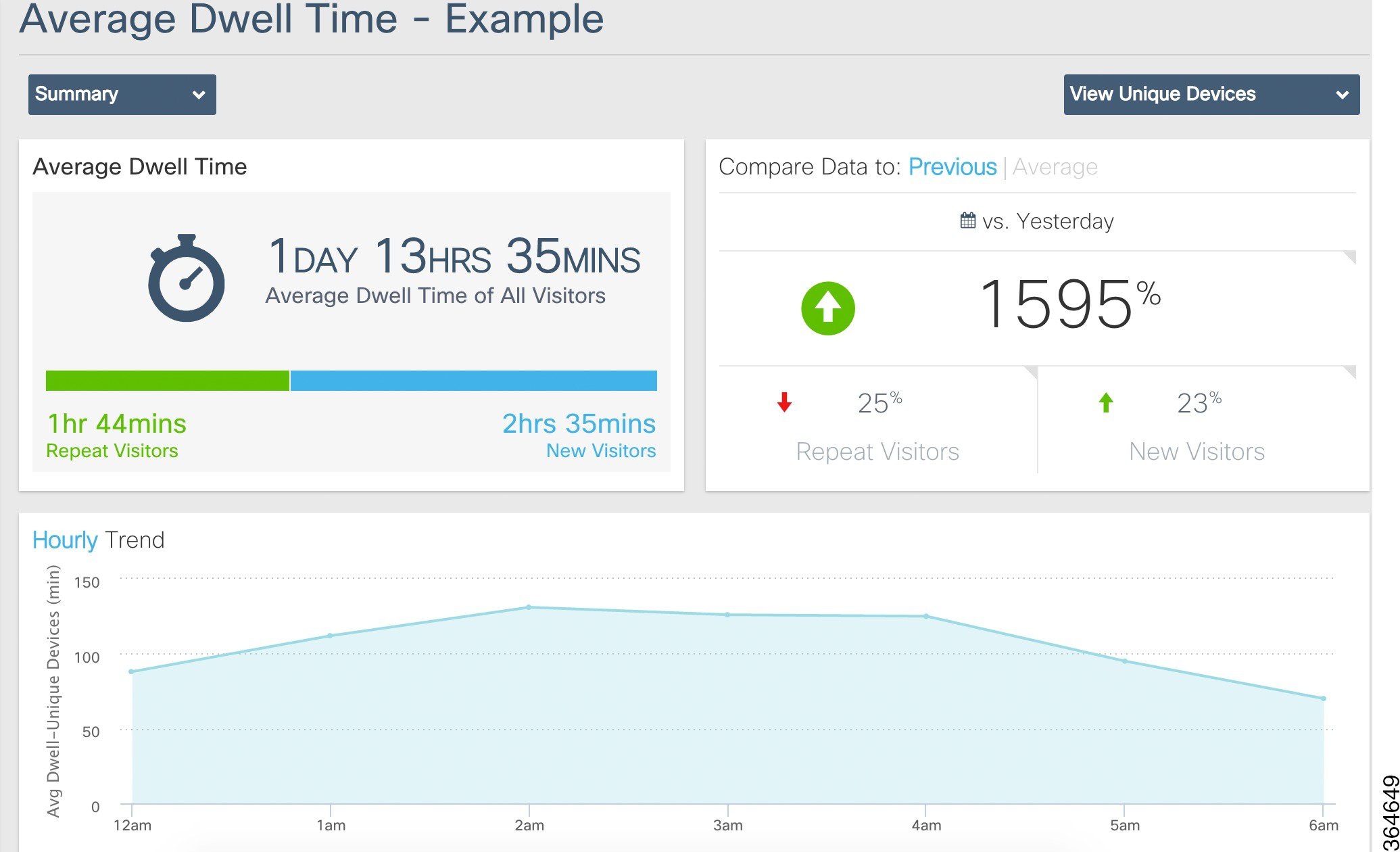Click corner fold on Repeat Visitors card
This screenshot has height=852, width=1400.
1032,371
